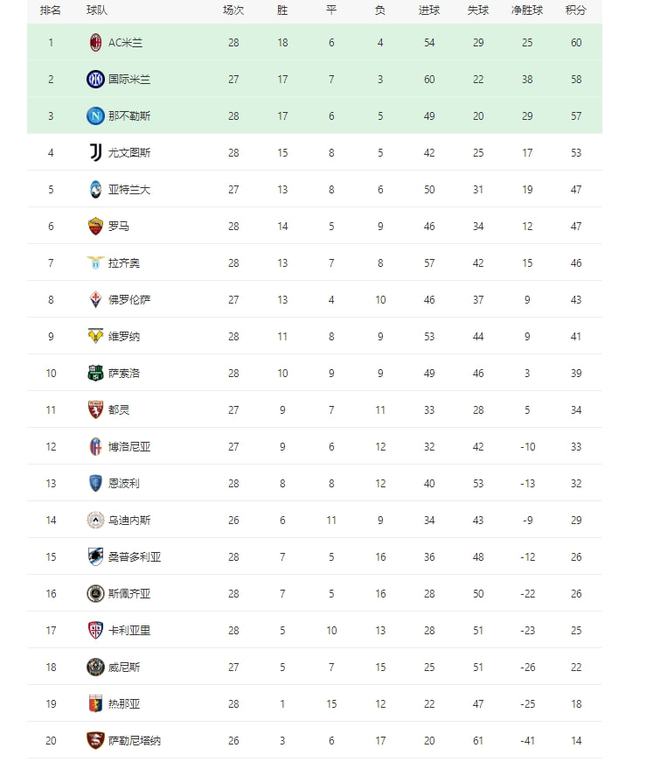The width and height of the screenshot is (660, 762).
Task: Click the 排名 column header
Action: [x=51, y=10]
